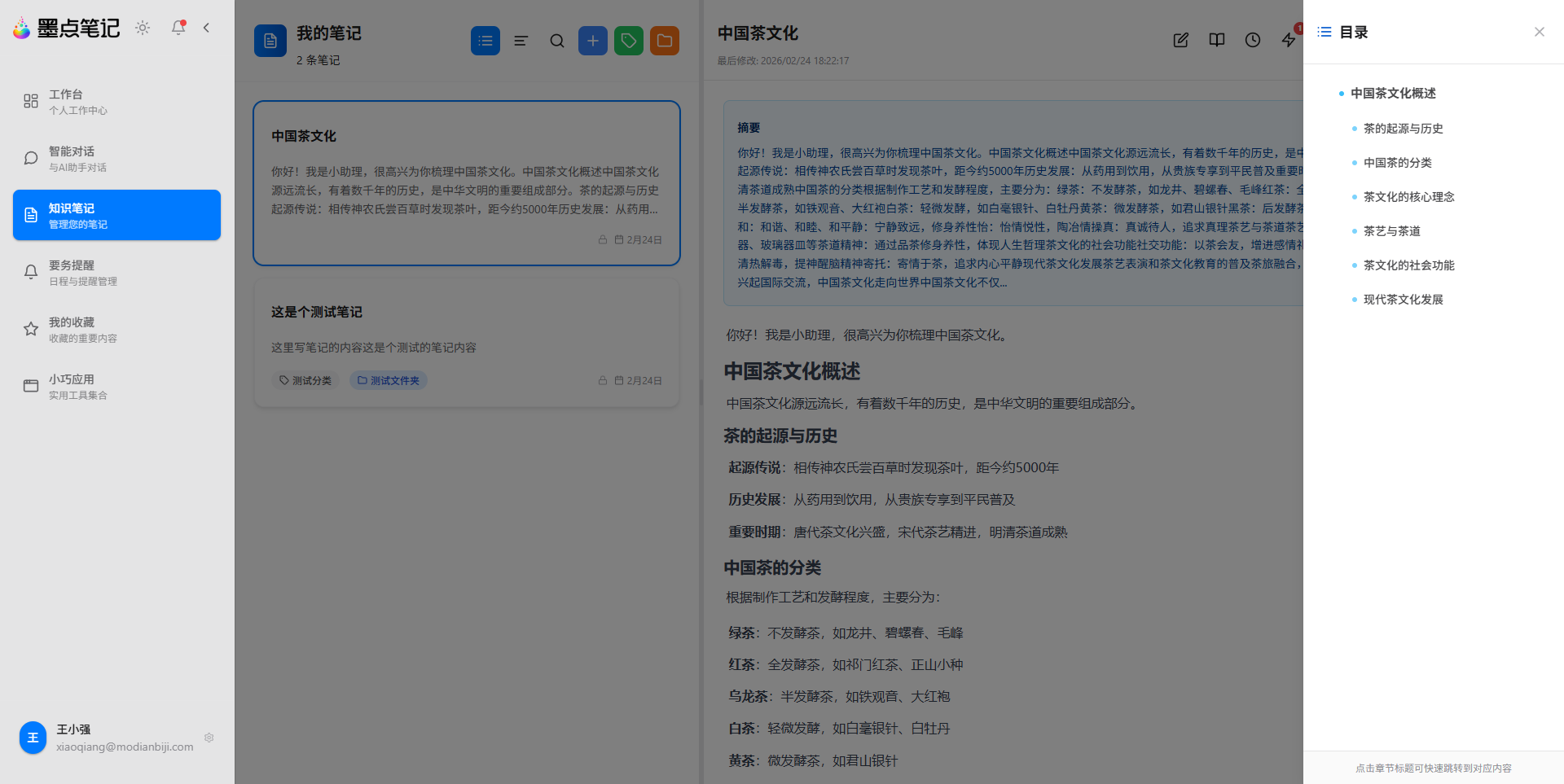
Task: Switch to 智能对话 in the sidebar
Action: [x=116, y=157]
